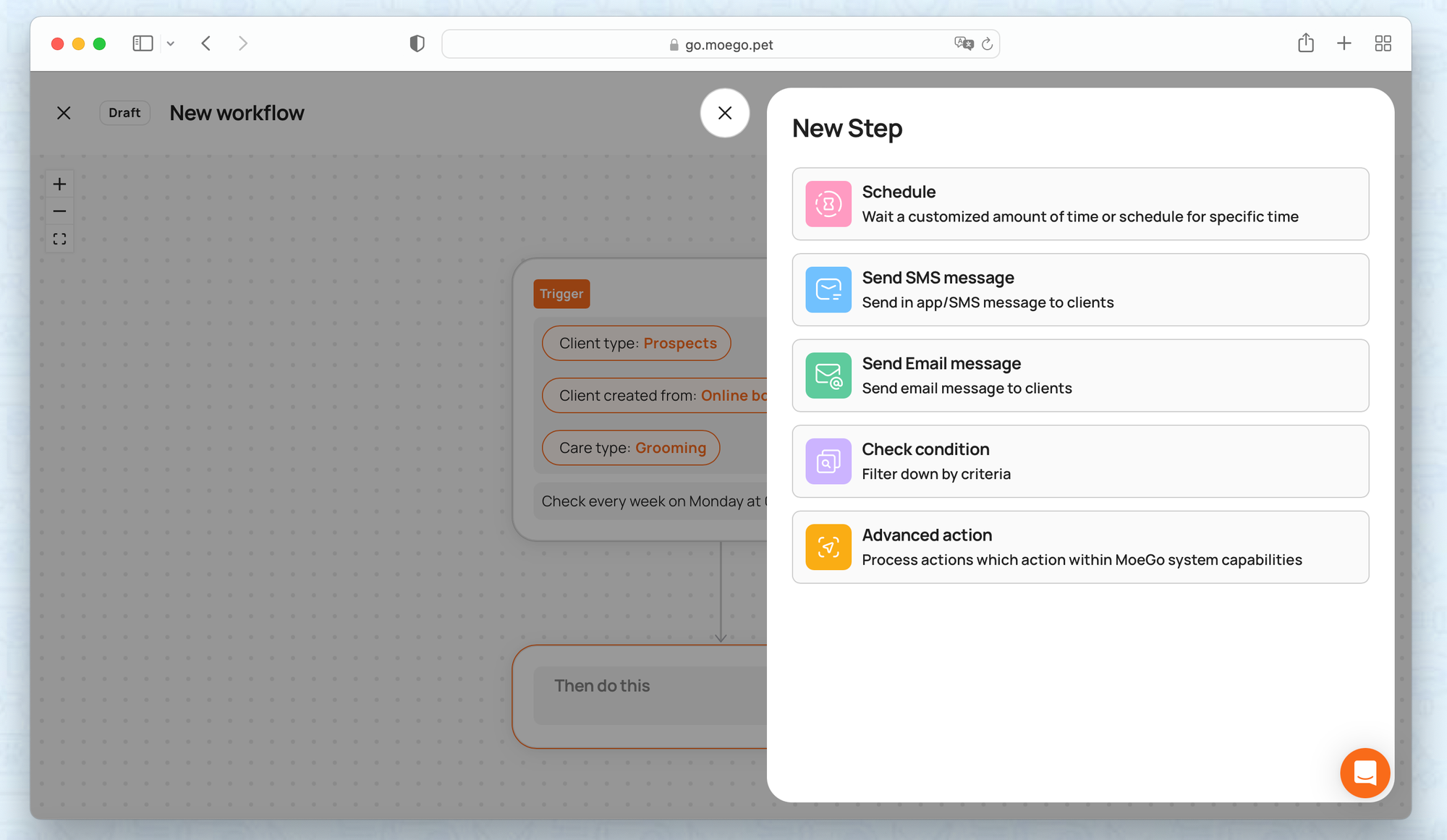1447x840 pixels.
Task: Click the pink Schedule hourglass icon
Action: click(x=828, y=204)
